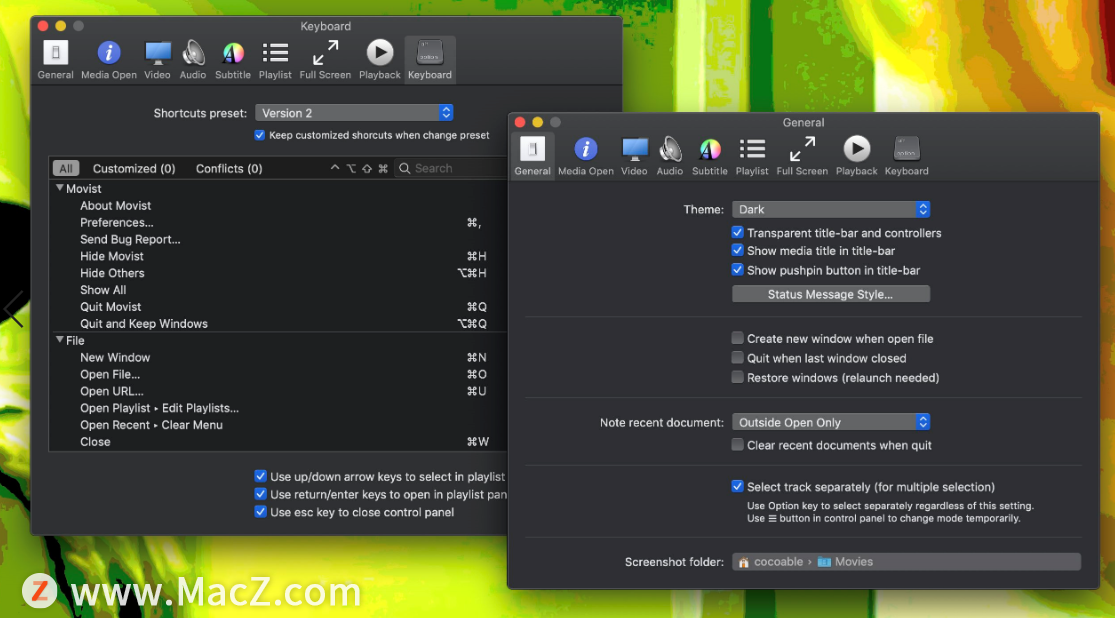Toggle Control modifier filter in shortcut list
The height and width of the screenshot is (618, 1115).
(x=335, y=169)
